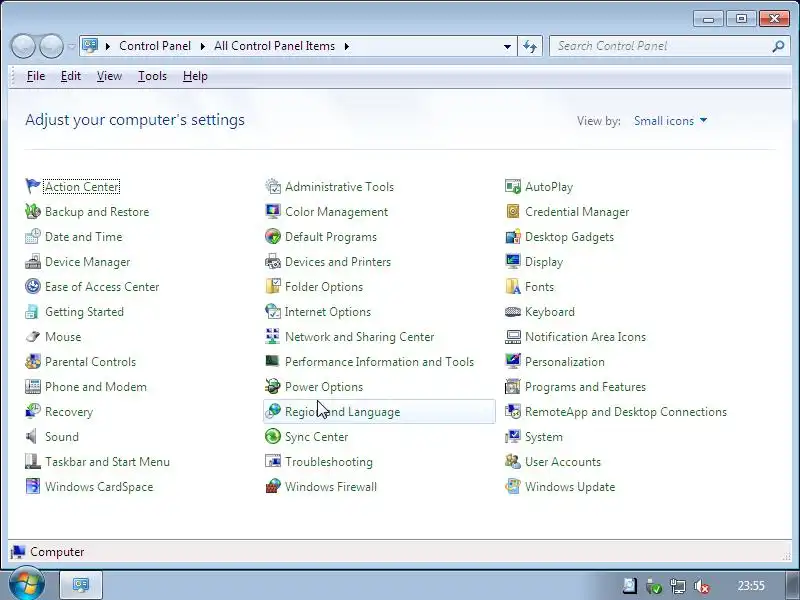Open Taskbar and Start Menu link

pyautogui.click(x=107, y=462)
